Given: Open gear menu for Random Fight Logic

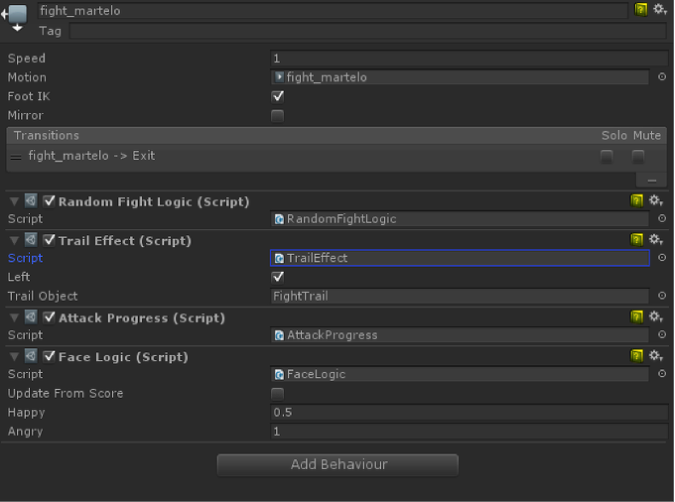Looking at the screenshot, I should tap(656, 201).
